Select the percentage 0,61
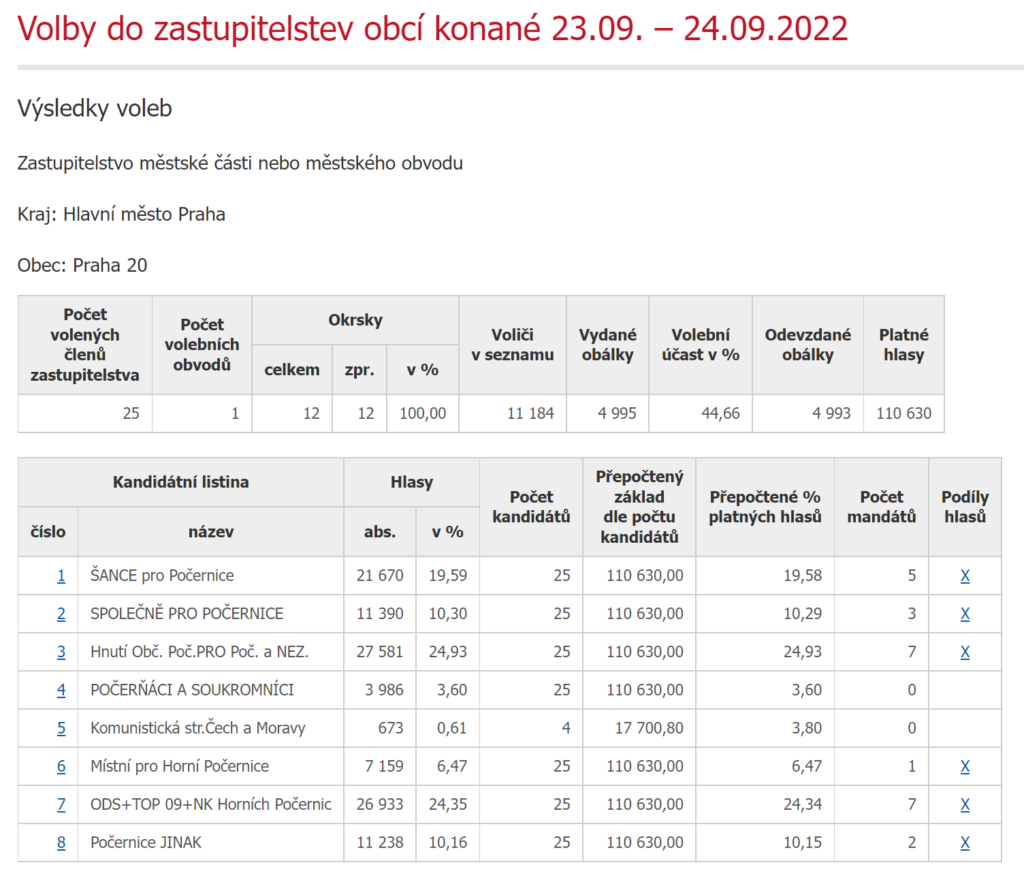1024x882 pixels. click(452, 728)
